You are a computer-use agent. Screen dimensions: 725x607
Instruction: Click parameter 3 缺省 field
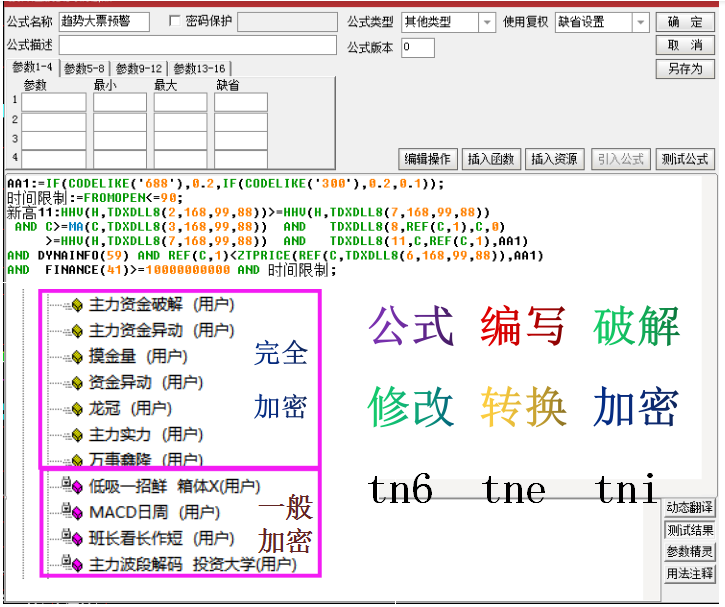pyautogui.click(x=241, y=141)
